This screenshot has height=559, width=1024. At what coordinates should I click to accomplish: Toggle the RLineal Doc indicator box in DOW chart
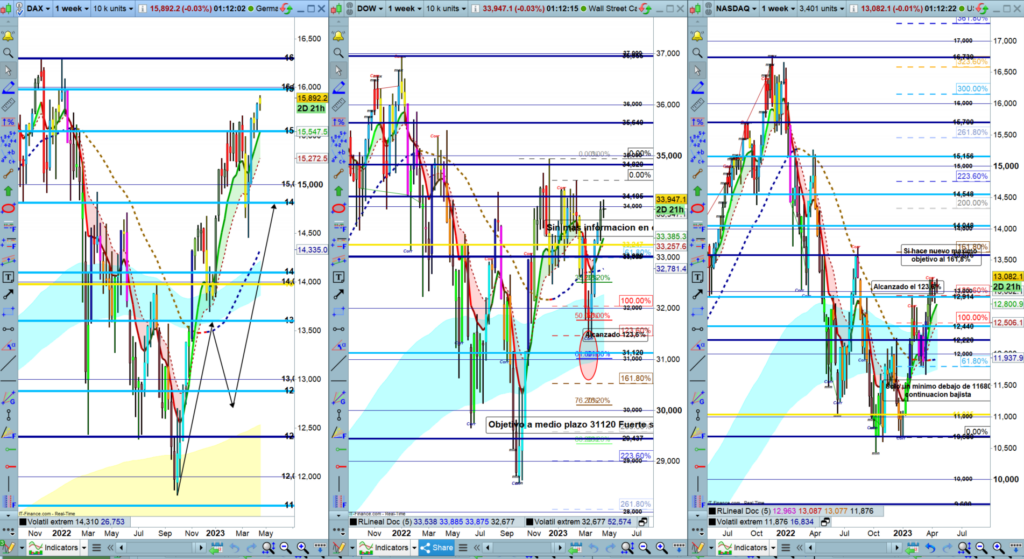click(x=351, y=521)
